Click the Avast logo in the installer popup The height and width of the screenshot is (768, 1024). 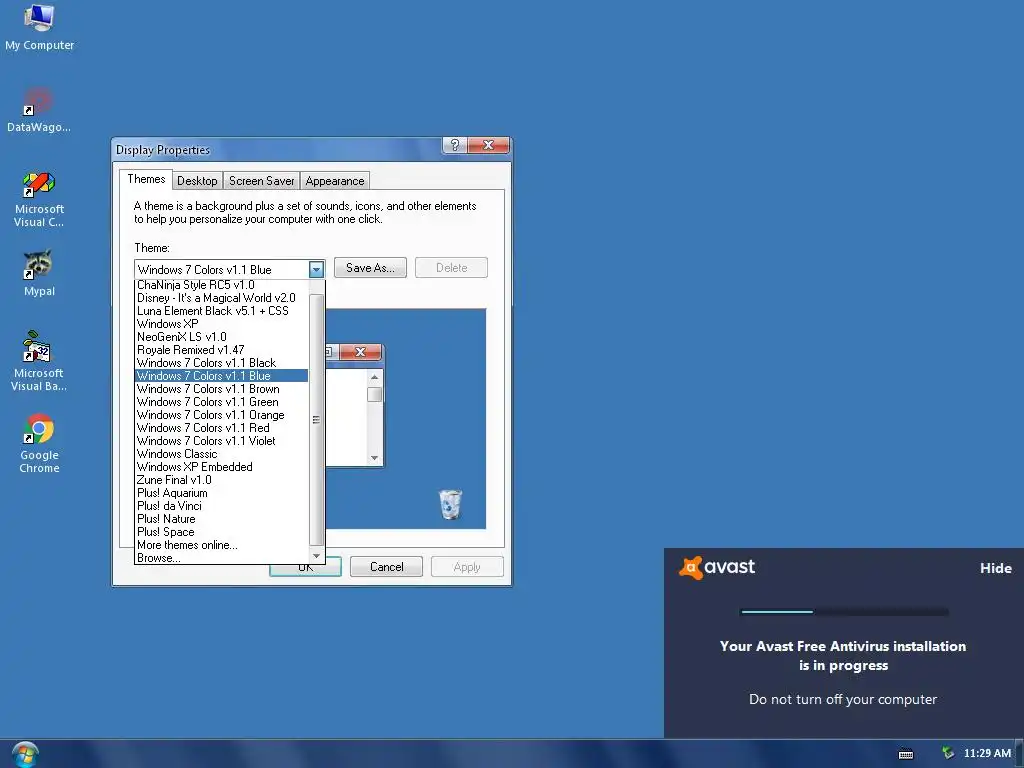(716, 567)
